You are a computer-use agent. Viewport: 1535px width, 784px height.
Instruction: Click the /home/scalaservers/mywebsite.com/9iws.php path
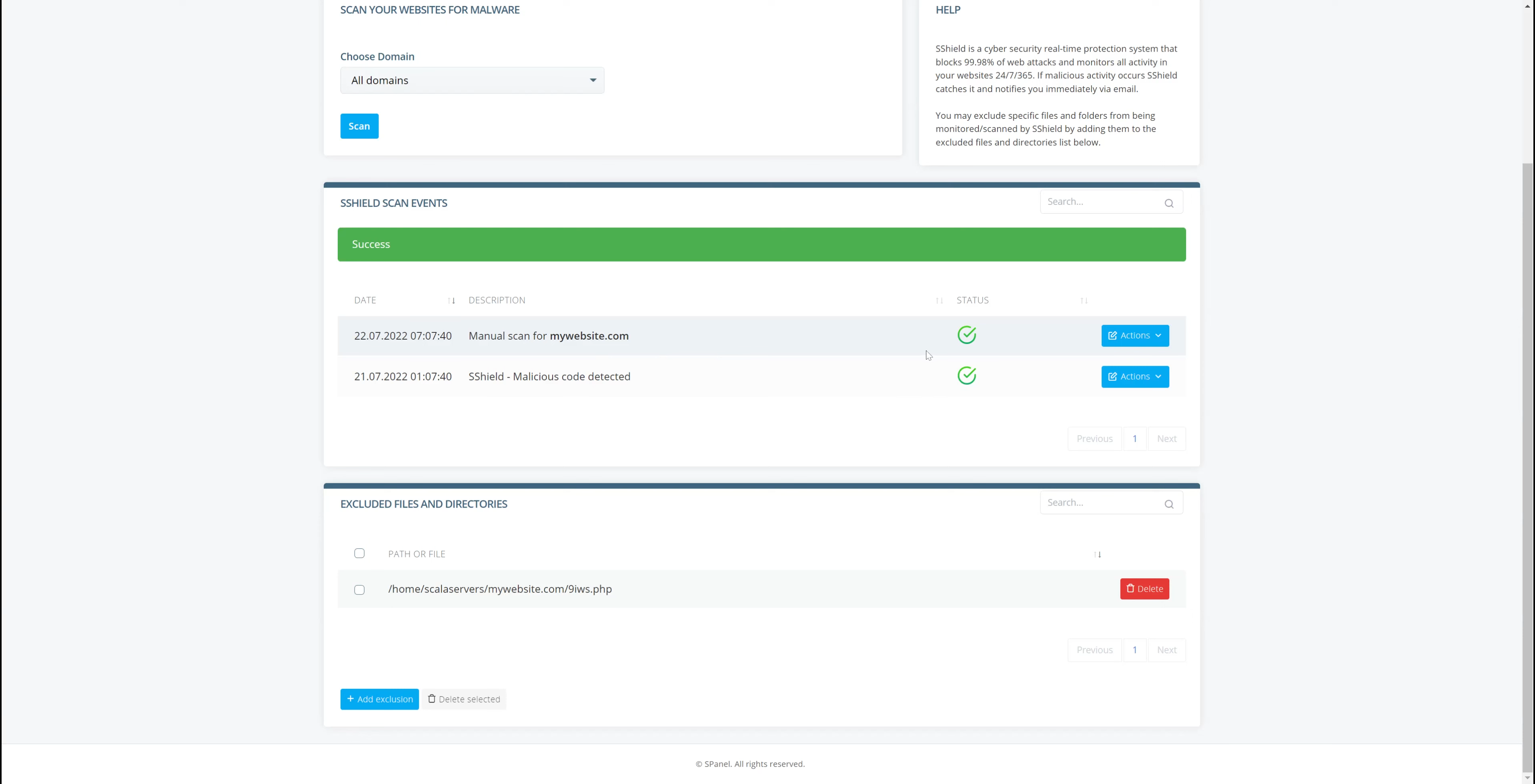pos(500,589)
